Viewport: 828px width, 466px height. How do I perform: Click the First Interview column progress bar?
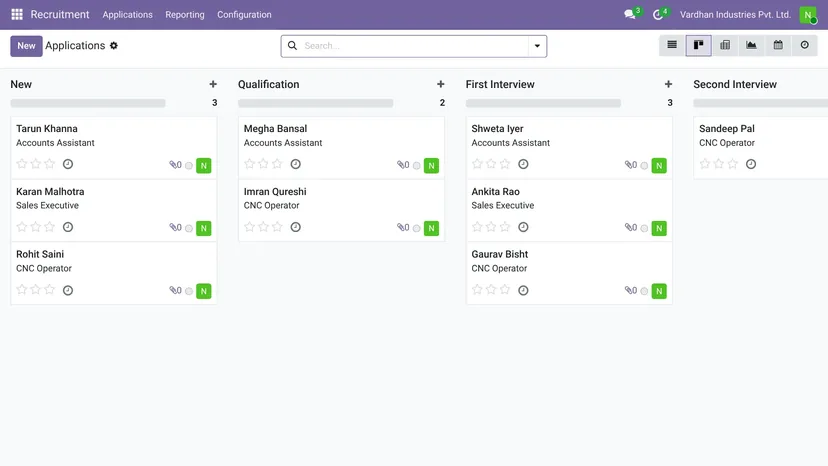point(543,104)
